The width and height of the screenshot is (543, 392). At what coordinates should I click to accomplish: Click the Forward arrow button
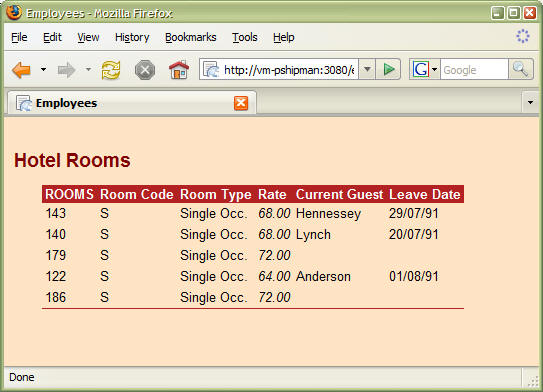click(x=66, y=70)
